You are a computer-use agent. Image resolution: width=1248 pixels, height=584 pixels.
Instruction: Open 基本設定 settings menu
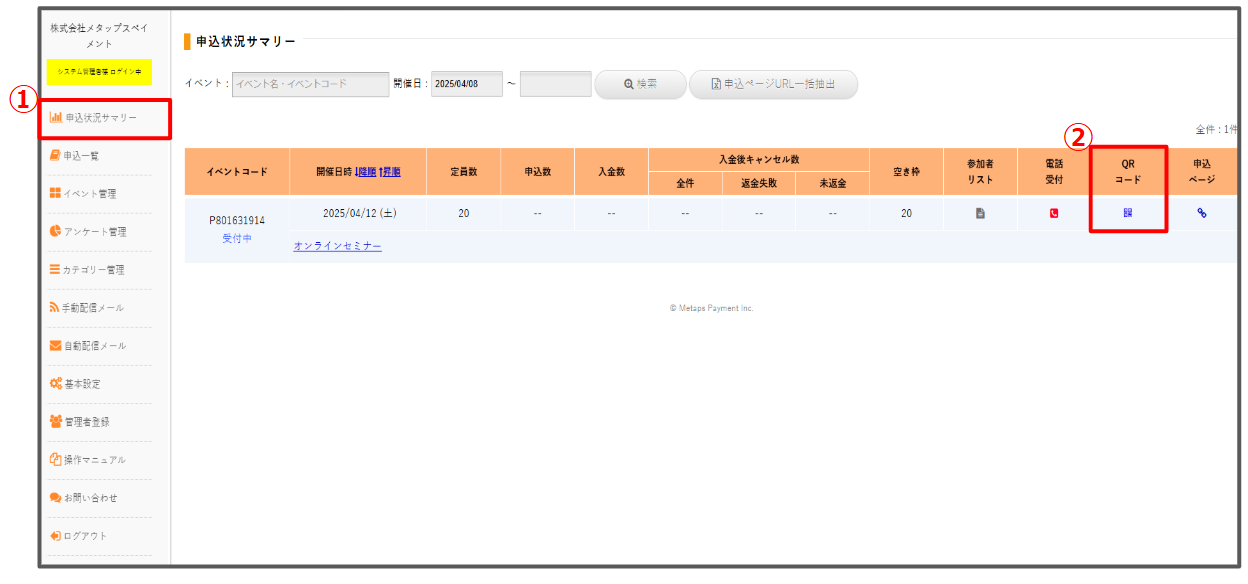tap(82, 384)
